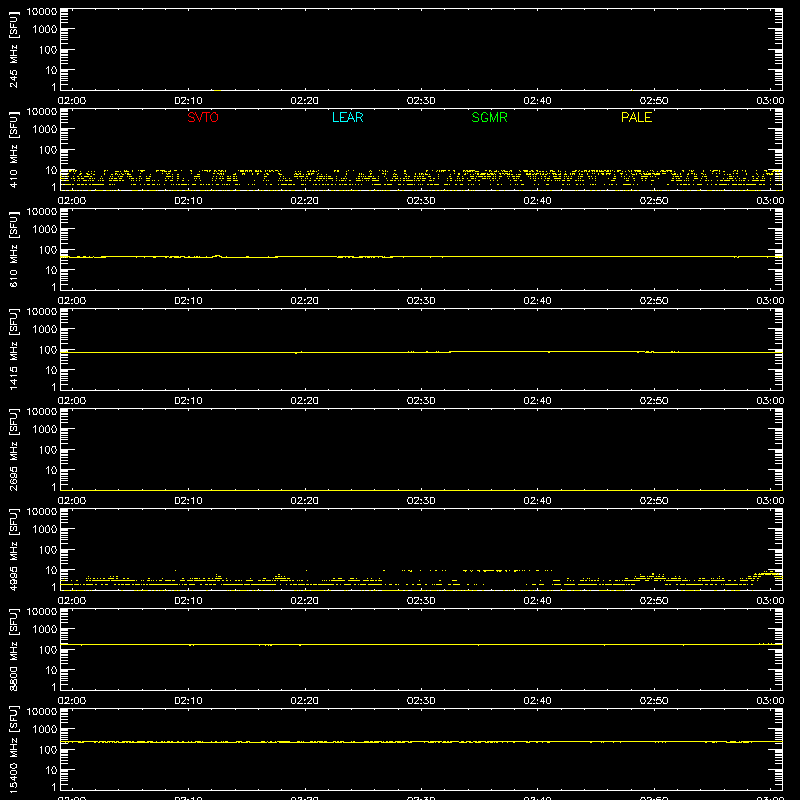Click 02:00 tick label under 610 MHz panel
The image size is (800, 800).
click(x=72, y=301)
